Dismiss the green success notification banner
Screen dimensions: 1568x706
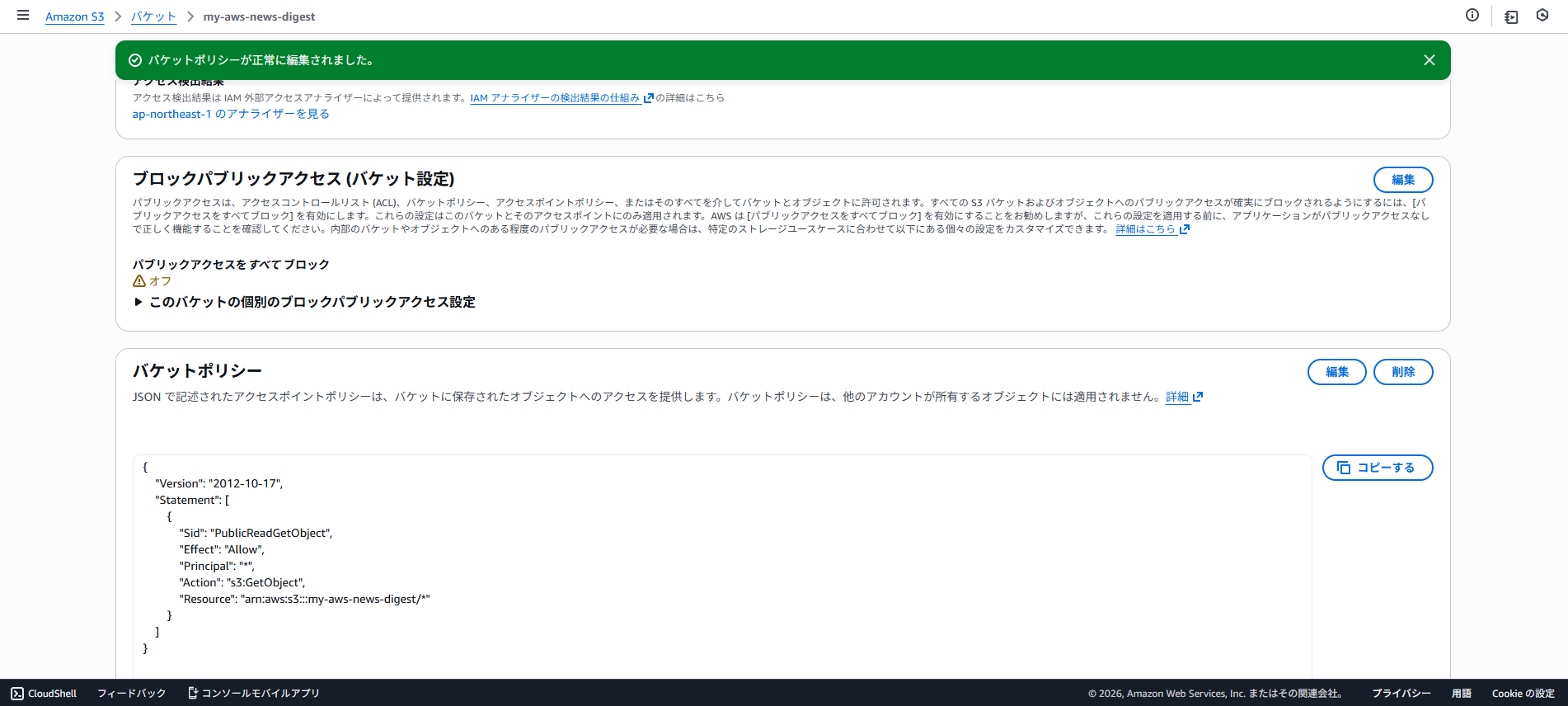tap(1430, 60)
